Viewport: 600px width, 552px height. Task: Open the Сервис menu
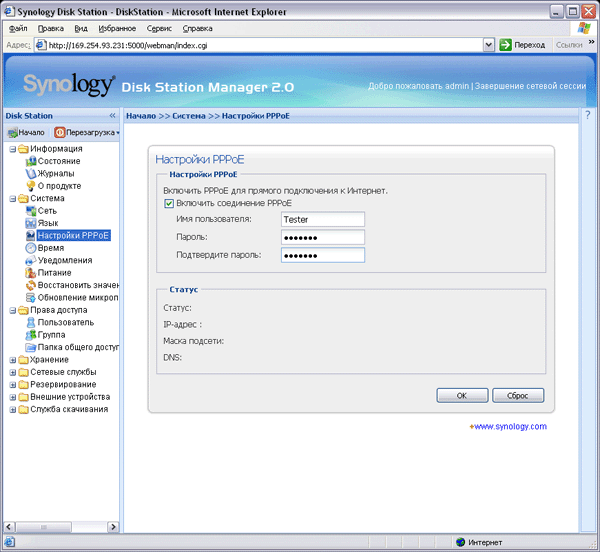159,28
